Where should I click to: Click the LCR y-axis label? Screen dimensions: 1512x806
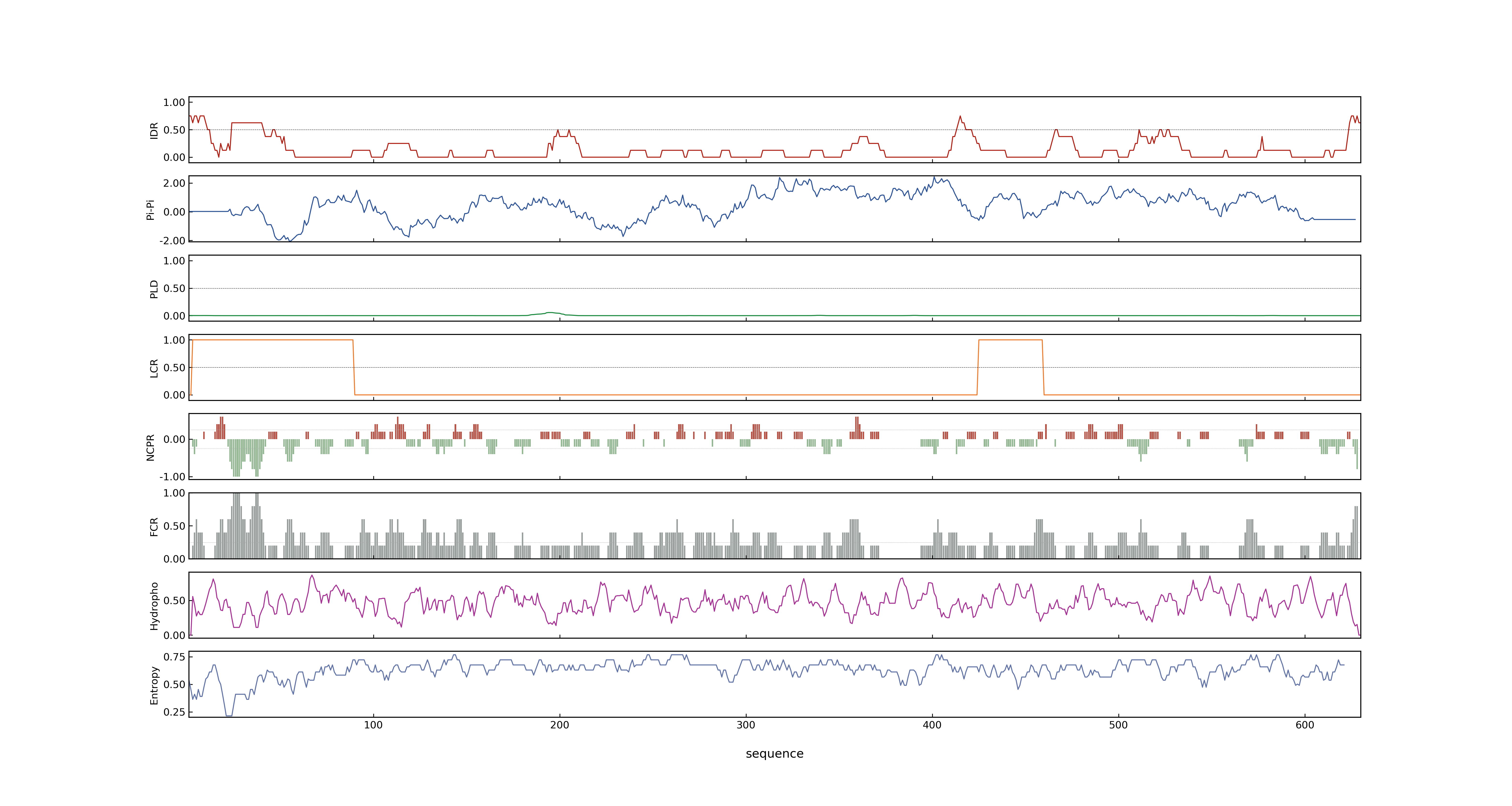click(154, 368)
